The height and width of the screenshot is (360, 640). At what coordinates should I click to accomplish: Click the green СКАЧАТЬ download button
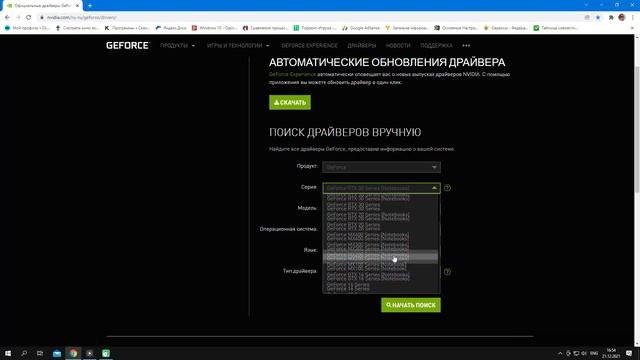(290, 102)
